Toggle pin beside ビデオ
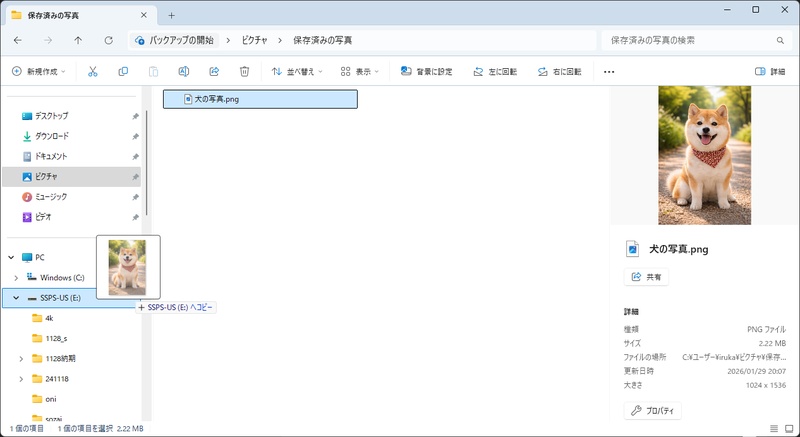The image size is (800, 437). click(135, 217)
